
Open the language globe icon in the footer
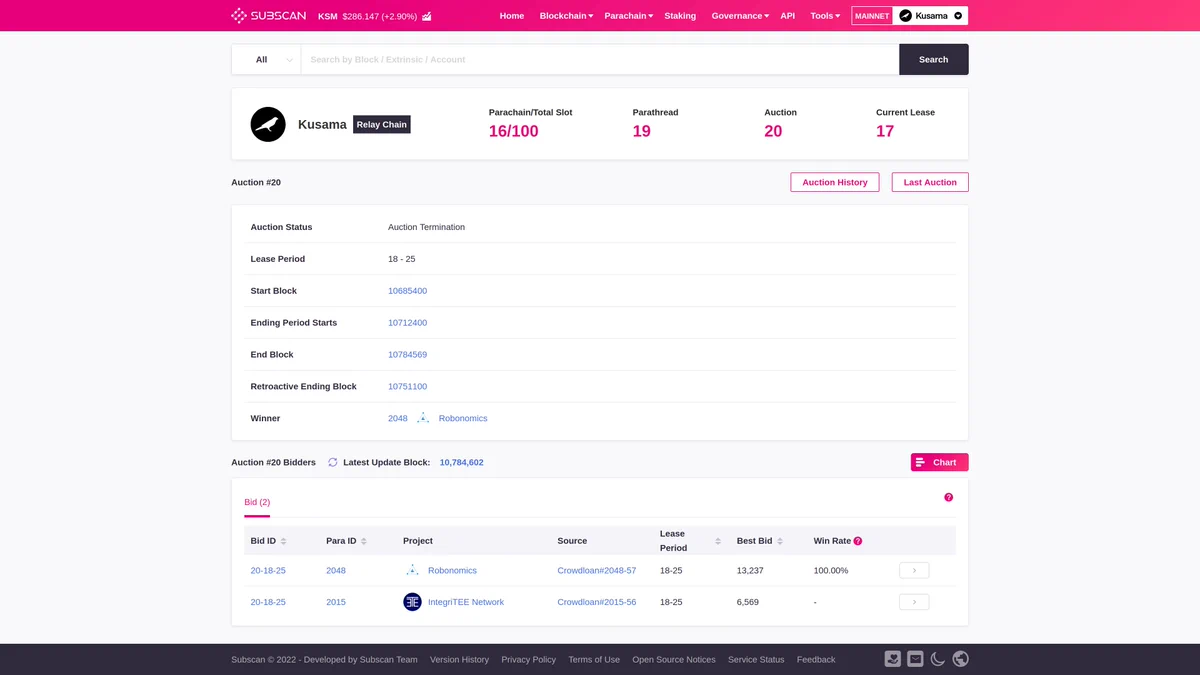click(961, 659)
